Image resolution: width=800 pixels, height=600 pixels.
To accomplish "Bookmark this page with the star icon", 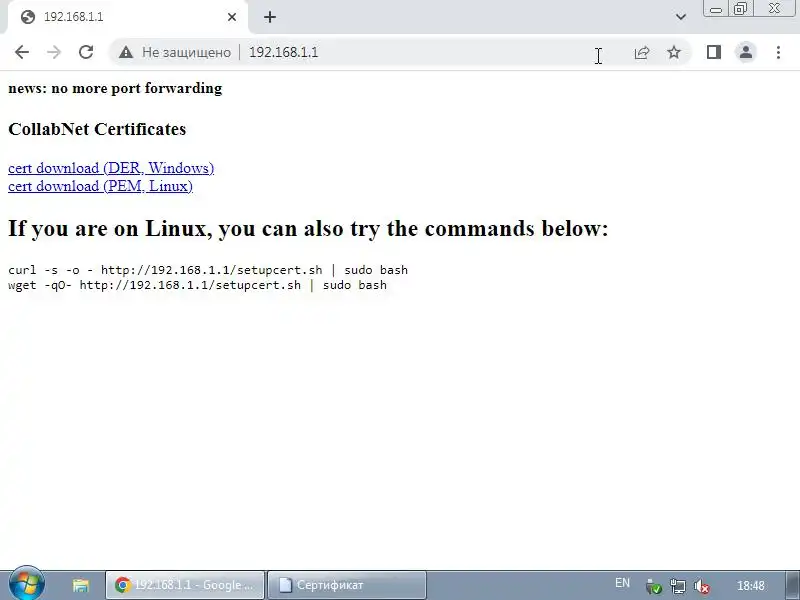I will tap(674, 52).
